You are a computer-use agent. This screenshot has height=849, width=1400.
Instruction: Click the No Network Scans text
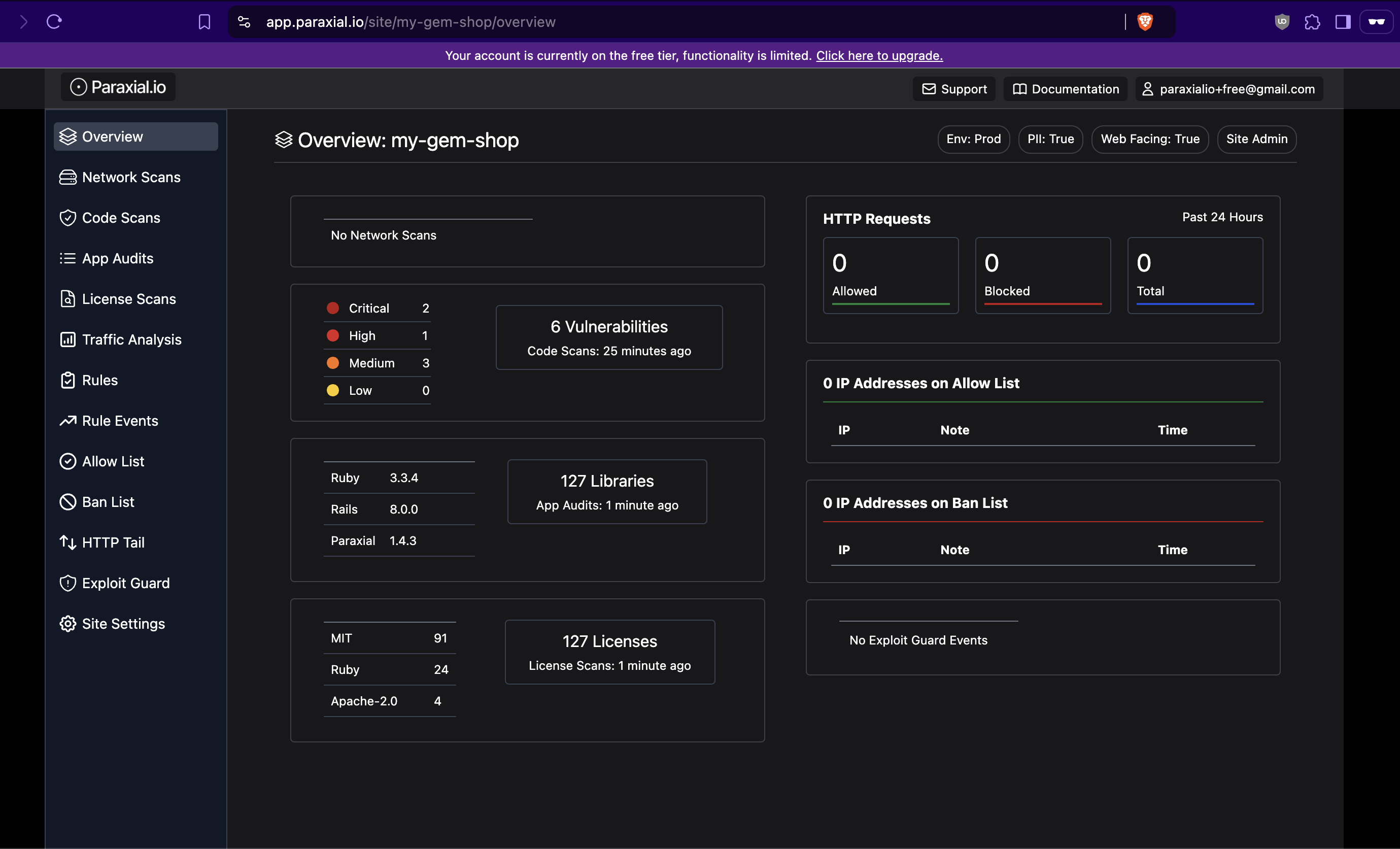[384, 235]
